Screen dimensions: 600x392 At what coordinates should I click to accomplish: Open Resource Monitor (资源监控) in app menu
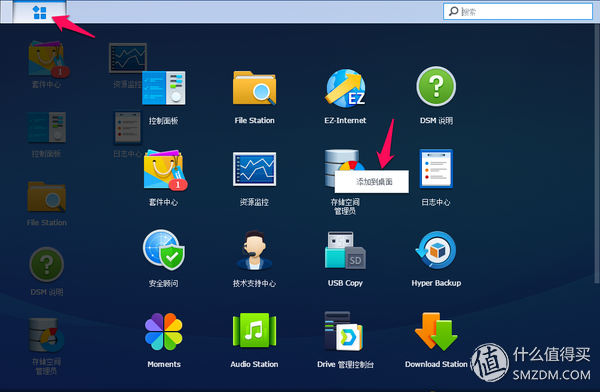[254, 169]
